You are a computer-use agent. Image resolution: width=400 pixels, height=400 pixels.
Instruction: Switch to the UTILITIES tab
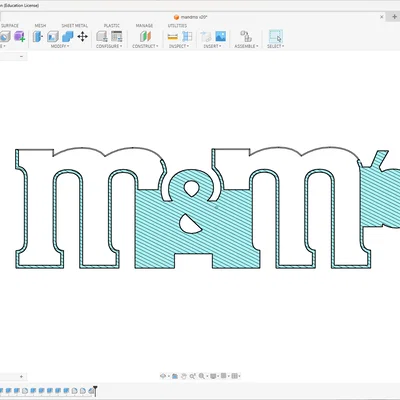tap(177, 26)
